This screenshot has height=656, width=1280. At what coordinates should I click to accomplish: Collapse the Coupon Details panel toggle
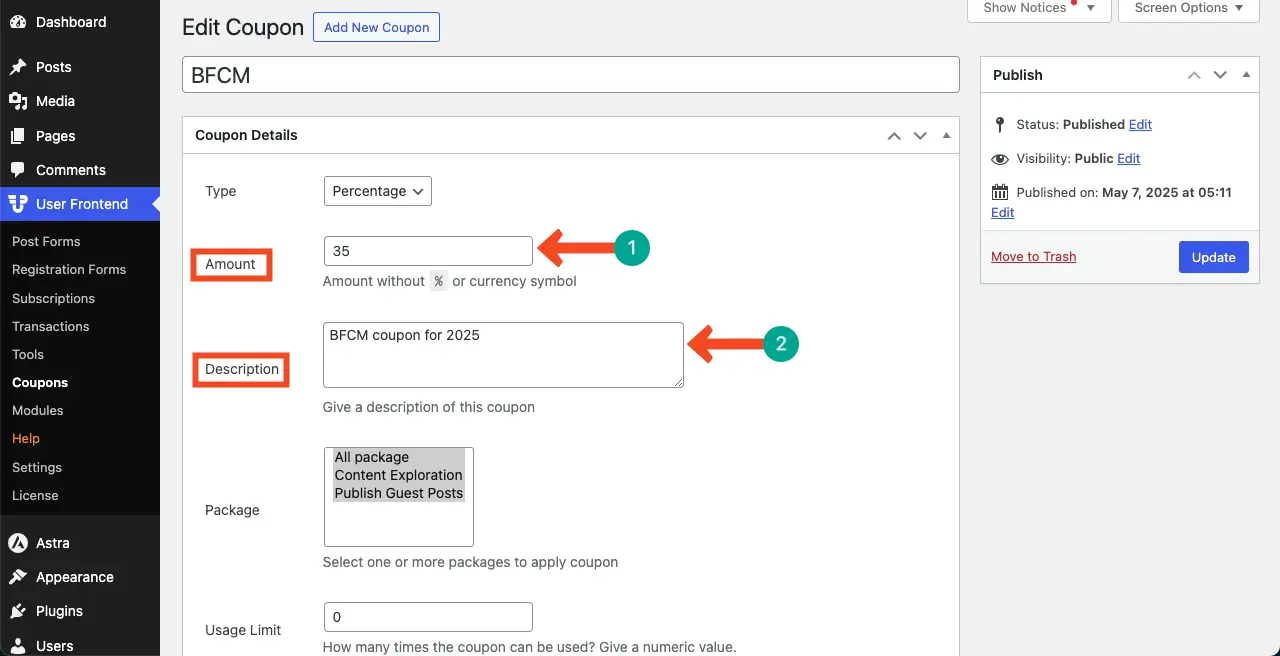[946, 135]
